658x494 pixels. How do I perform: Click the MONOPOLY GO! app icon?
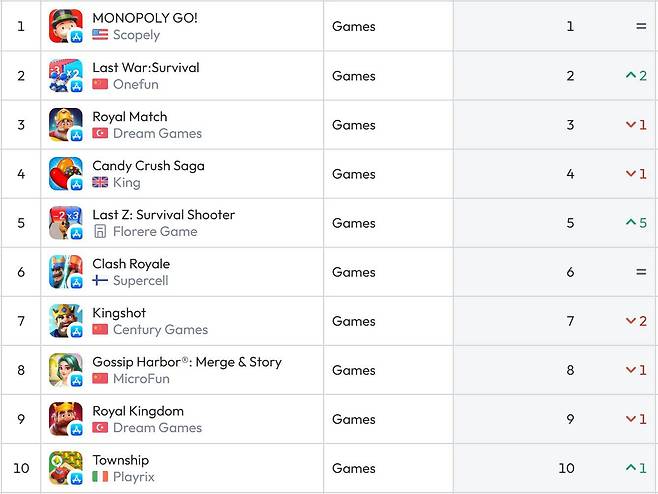[x=66, y=26]
